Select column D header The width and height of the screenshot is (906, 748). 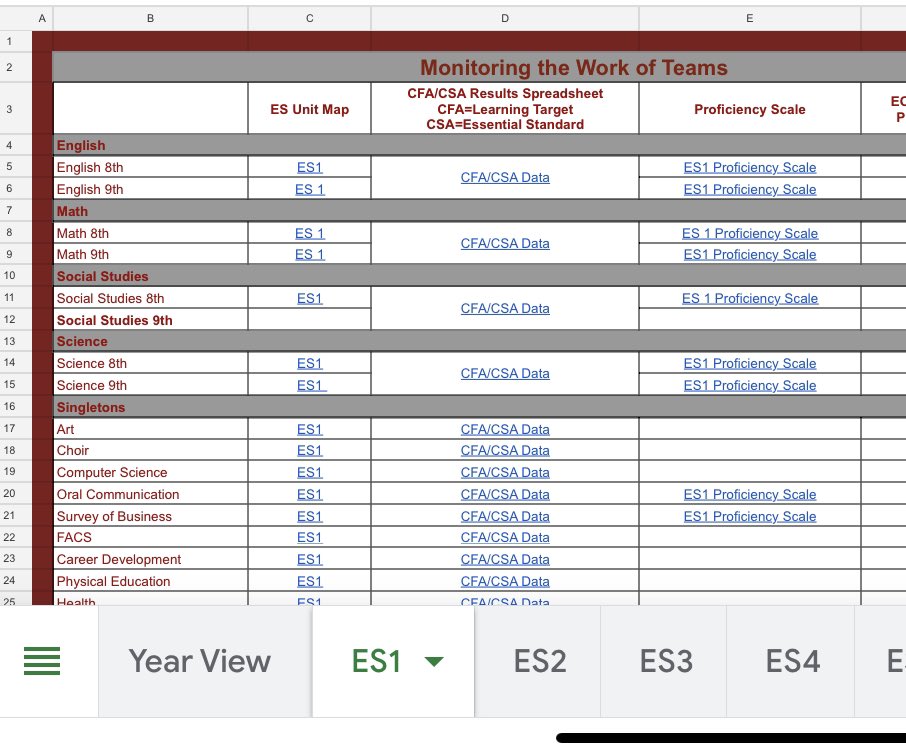click(505, 18)
